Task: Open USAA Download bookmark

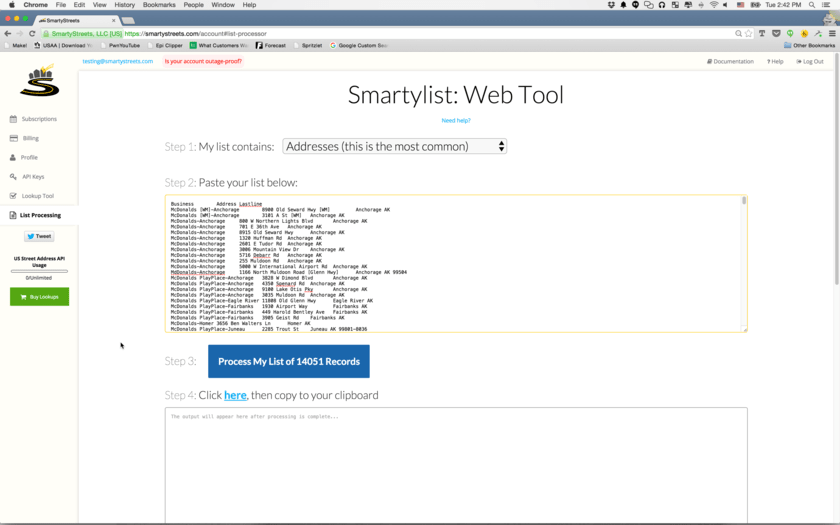Action: 63,46
